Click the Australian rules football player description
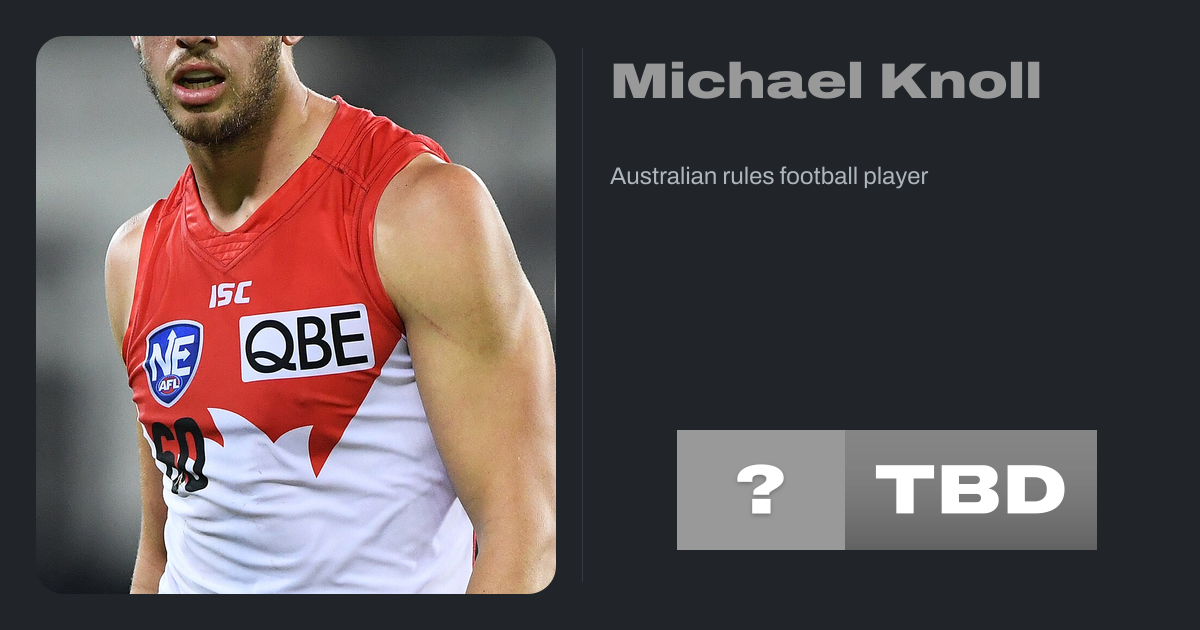Viewport: 1200px width, 630px height. pos(769,177)
